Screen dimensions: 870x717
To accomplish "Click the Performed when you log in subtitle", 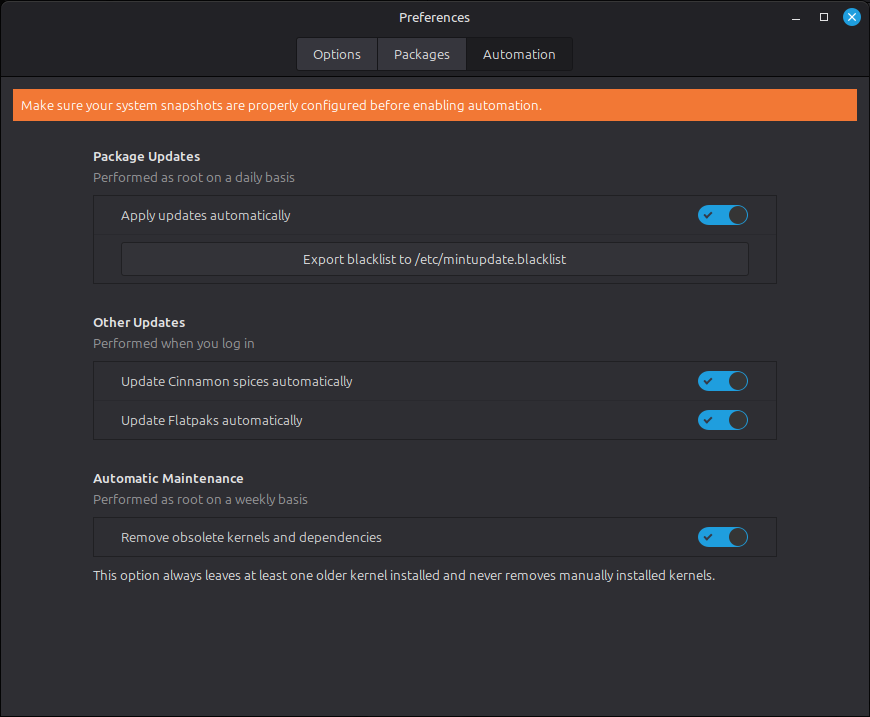I will coord(173,343).
